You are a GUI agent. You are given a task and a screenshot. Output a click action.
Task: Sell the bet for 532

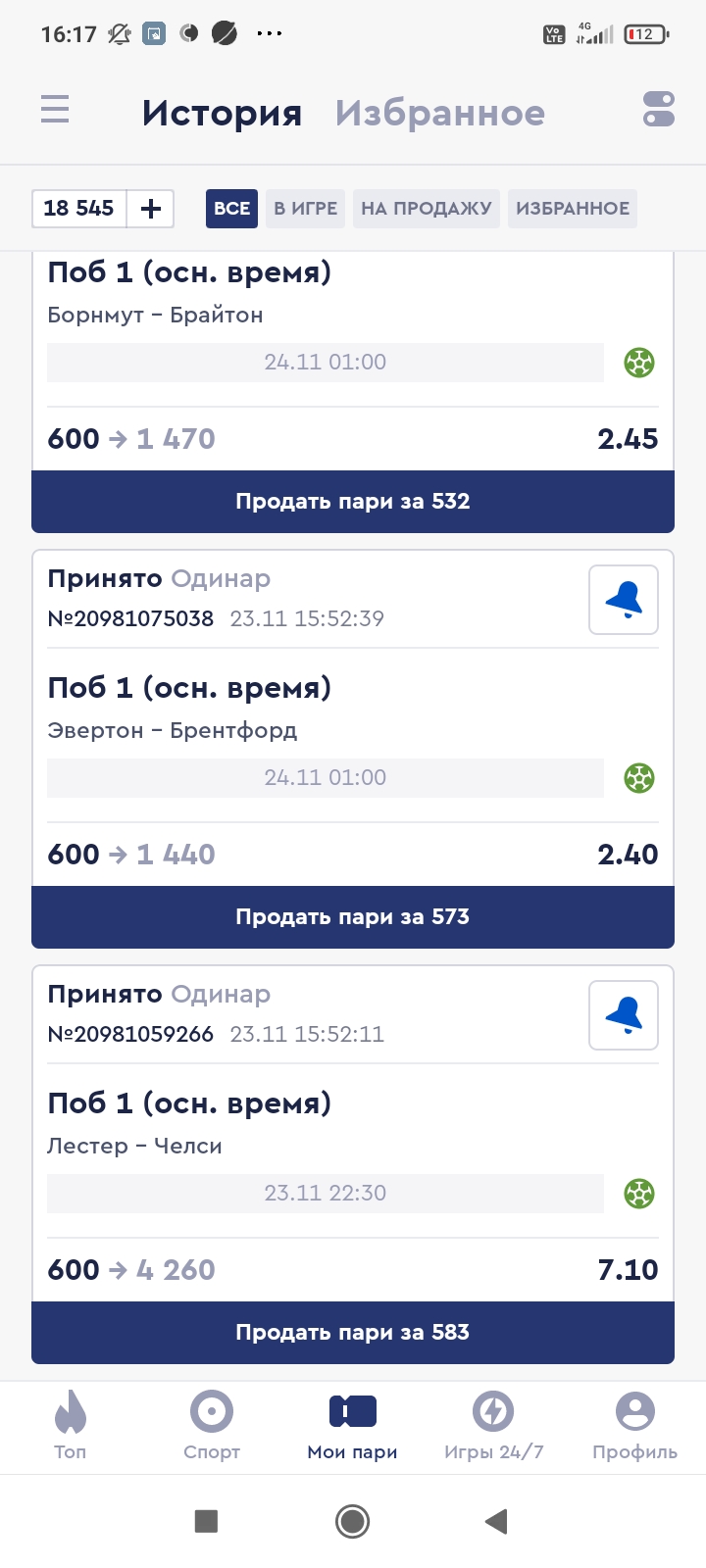[353, 502]
